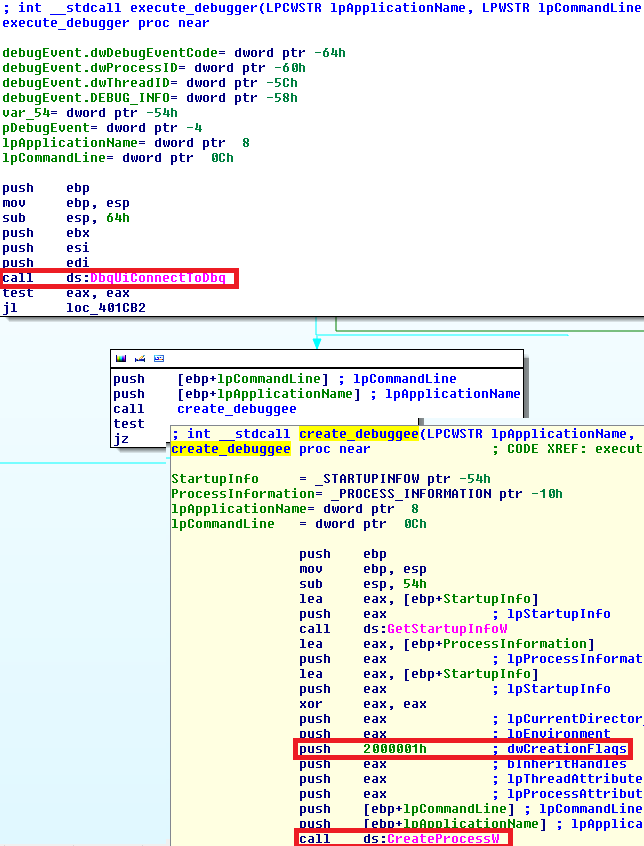Select the debugEvent.DEBUG_INFO variable line
The width and height of the screenshot is (644, 846).
(x=150, y=98)
